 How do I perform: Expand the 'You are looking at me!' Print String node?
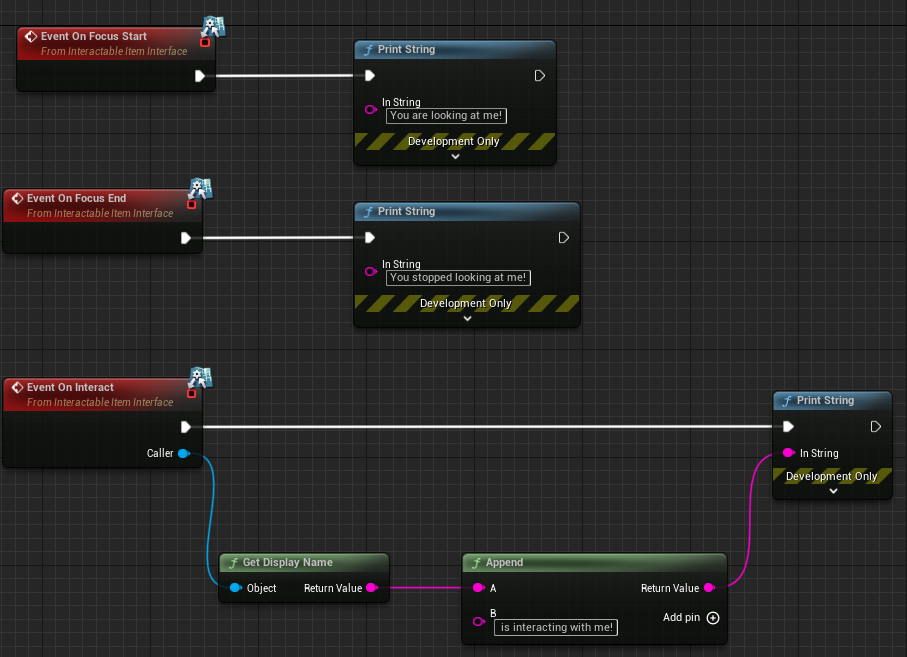point(455,156)
